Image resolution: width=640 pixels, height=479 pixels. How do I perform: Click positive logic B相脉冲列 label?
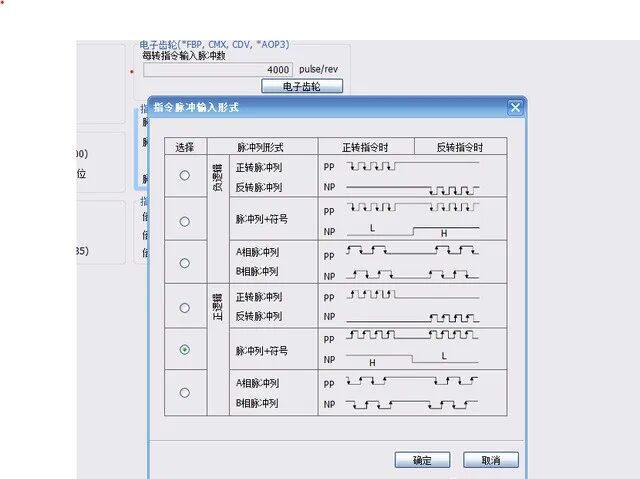click(257, 403)
